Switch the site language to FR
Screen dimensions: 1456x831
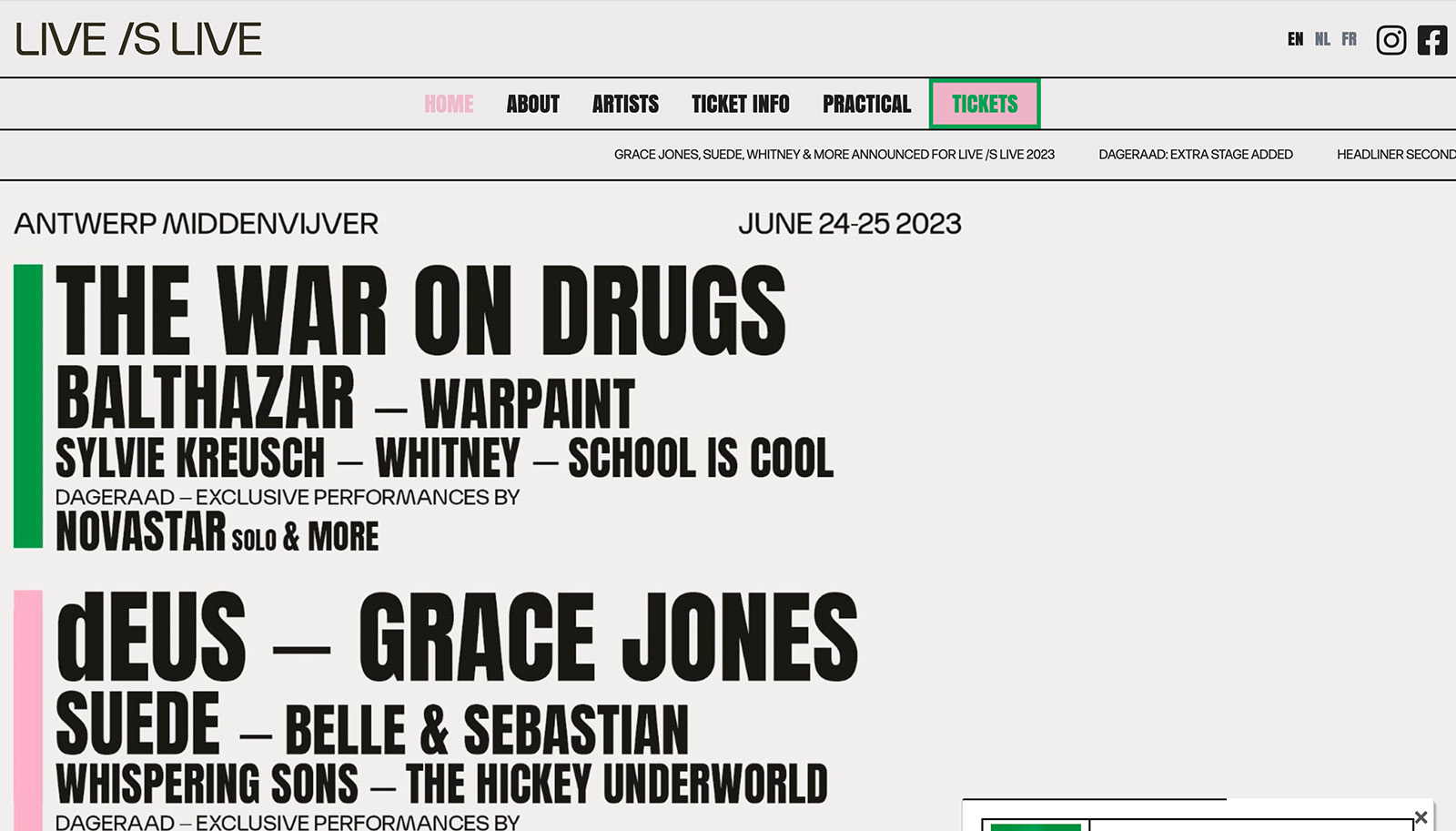(1349, 39)
